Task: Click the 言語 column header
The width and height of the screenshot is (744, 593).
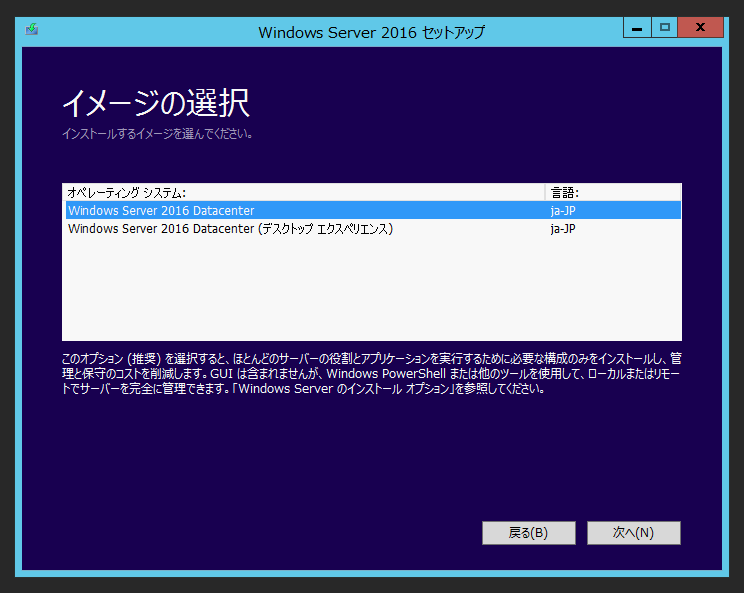Action: click(613, 193)
